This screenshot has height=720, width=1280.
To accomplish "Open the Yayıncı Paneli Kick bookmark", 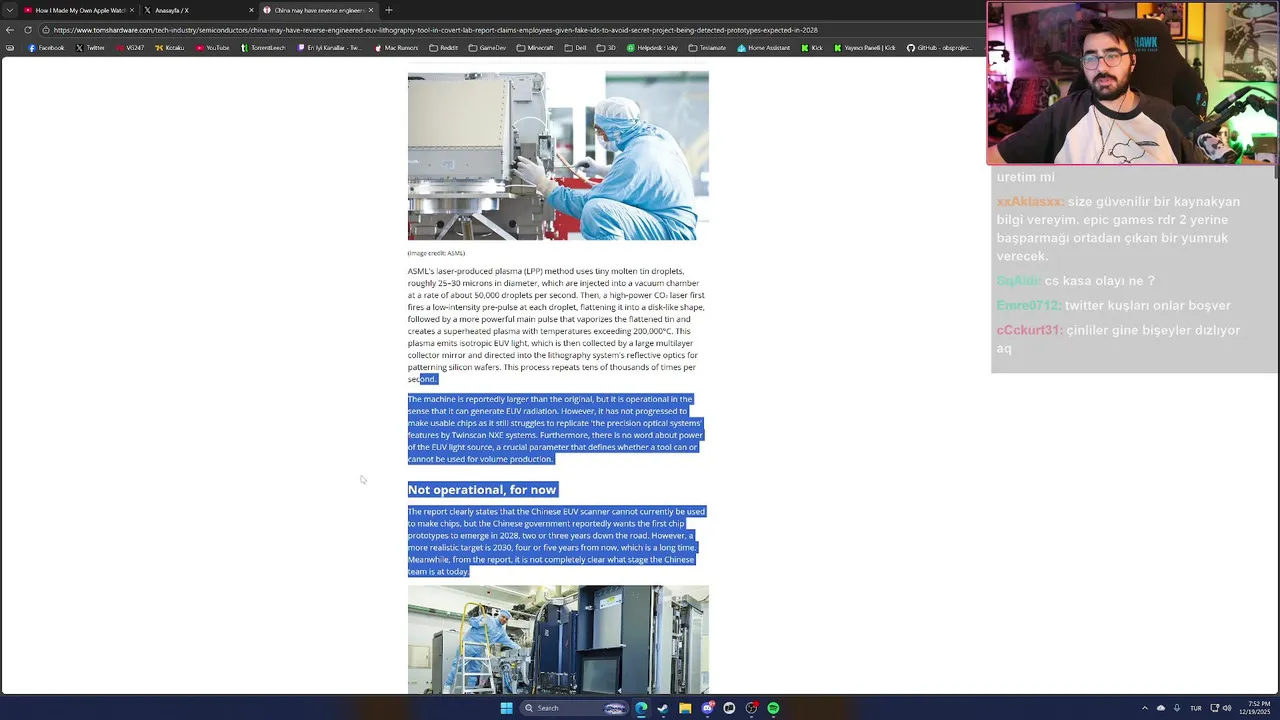I will [x=865, y=48].
